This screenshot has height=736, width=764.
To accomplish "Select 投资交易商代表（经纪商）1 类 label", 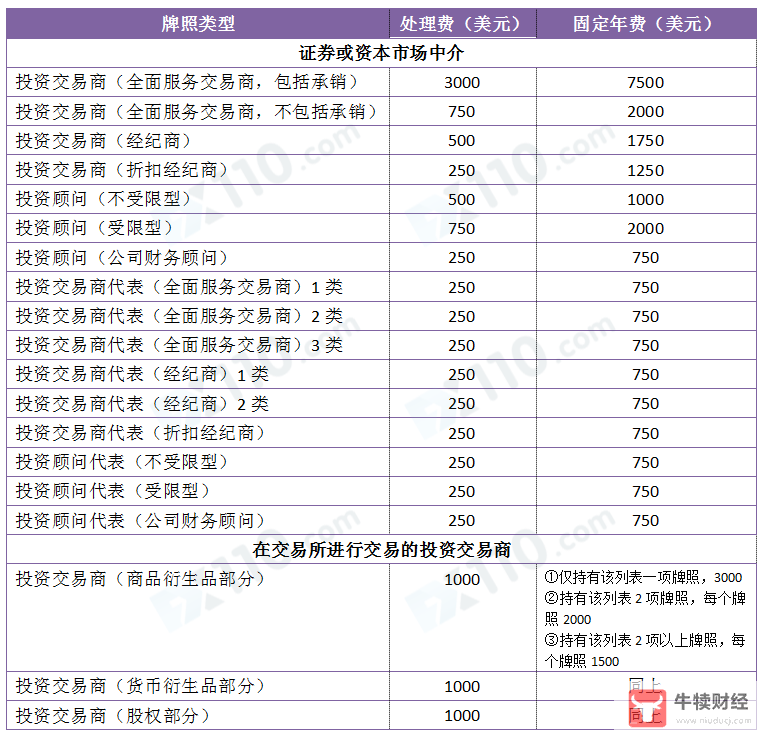I will point(142,374).
